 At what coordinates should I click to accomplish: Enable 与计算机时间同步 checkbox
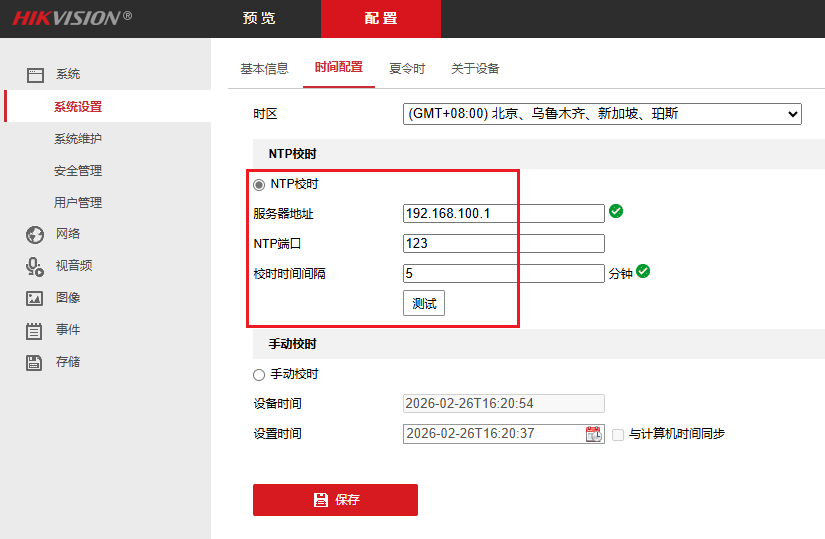(x=618, y=435)
